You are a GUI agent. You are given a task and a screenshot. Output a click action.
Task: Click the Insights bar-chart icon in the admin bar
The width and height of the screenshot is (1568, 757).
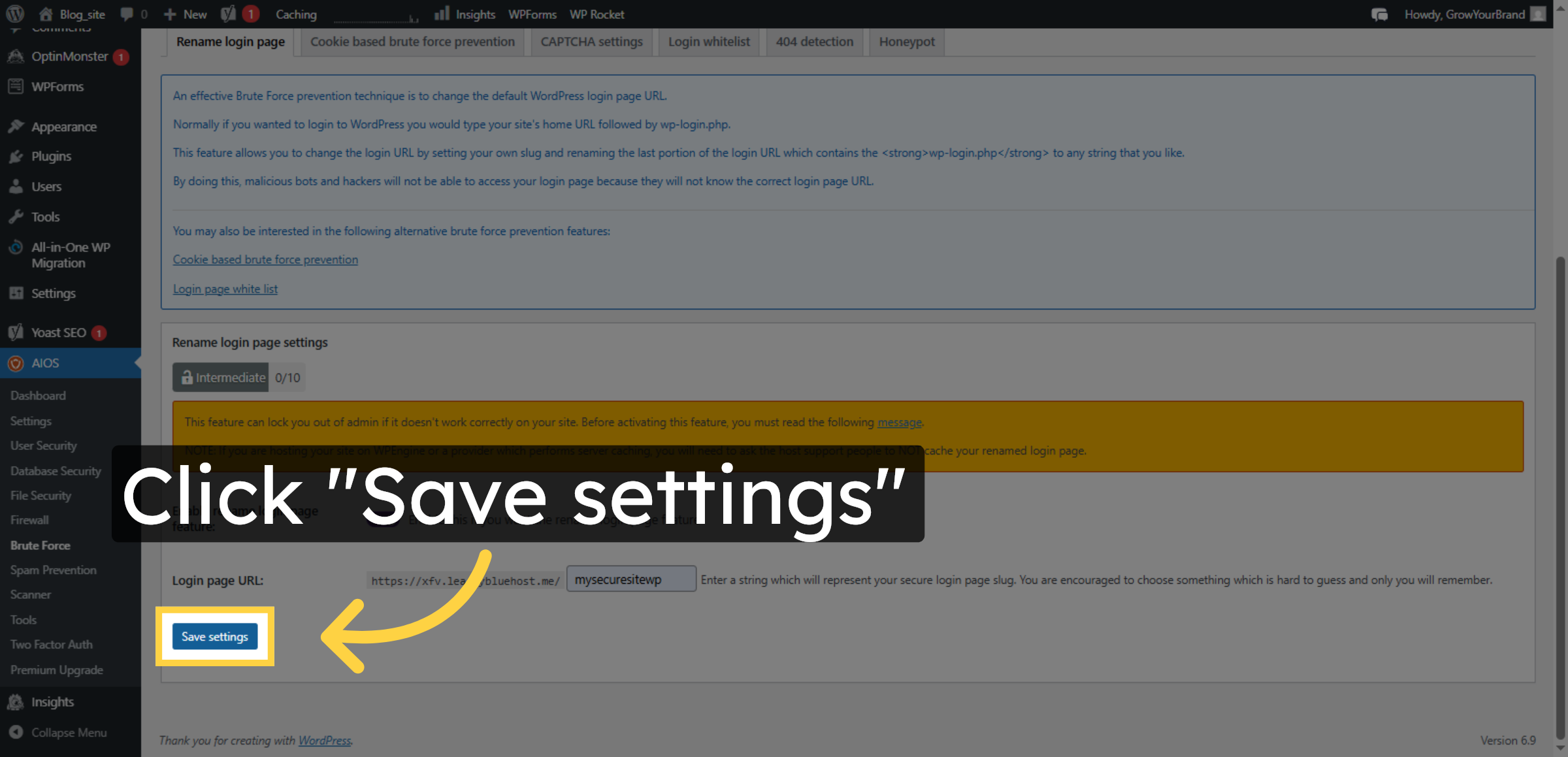click(x=444, y=14)
